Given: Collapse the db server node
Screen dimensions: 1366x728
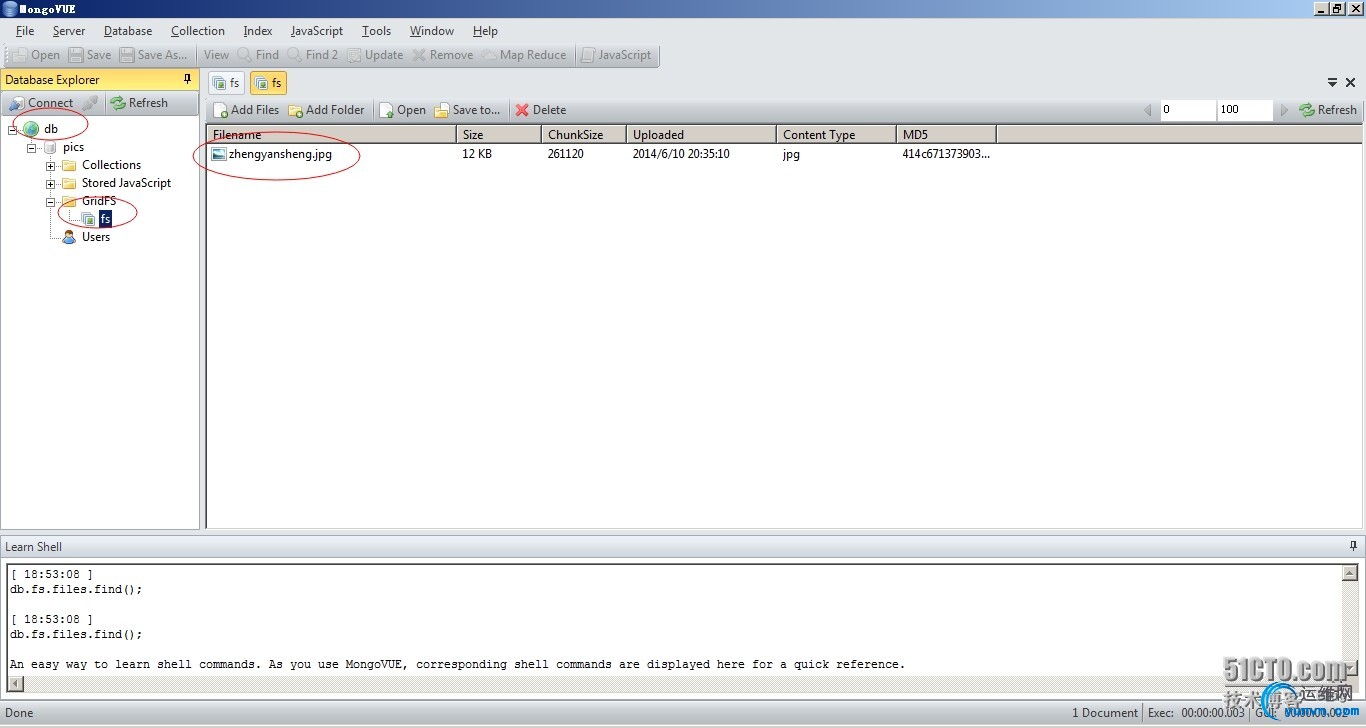Looking at the screenshot, I should point(13,129).
